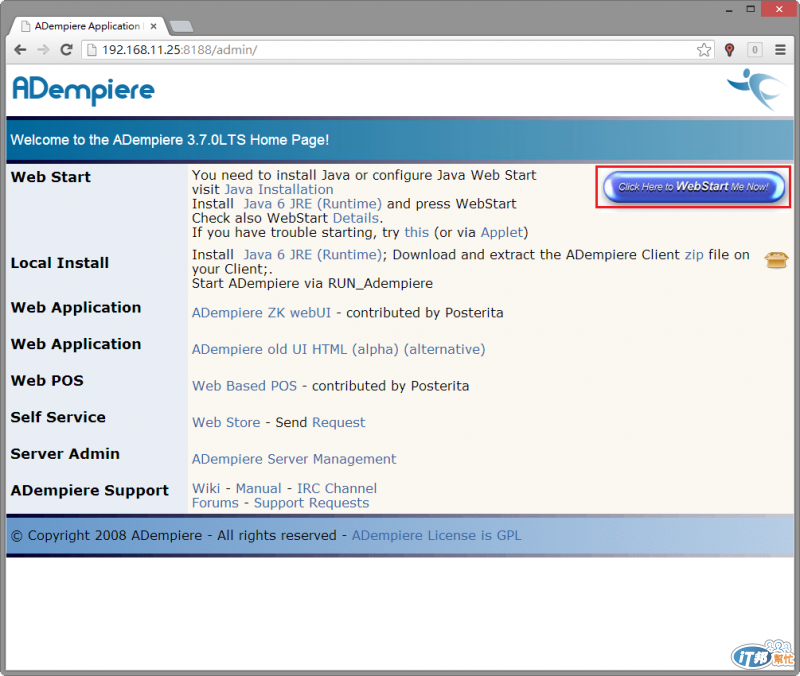Screen dimensions: 800x676
Task: Click the WebStart Me Now button
Action: pos(693,187)
